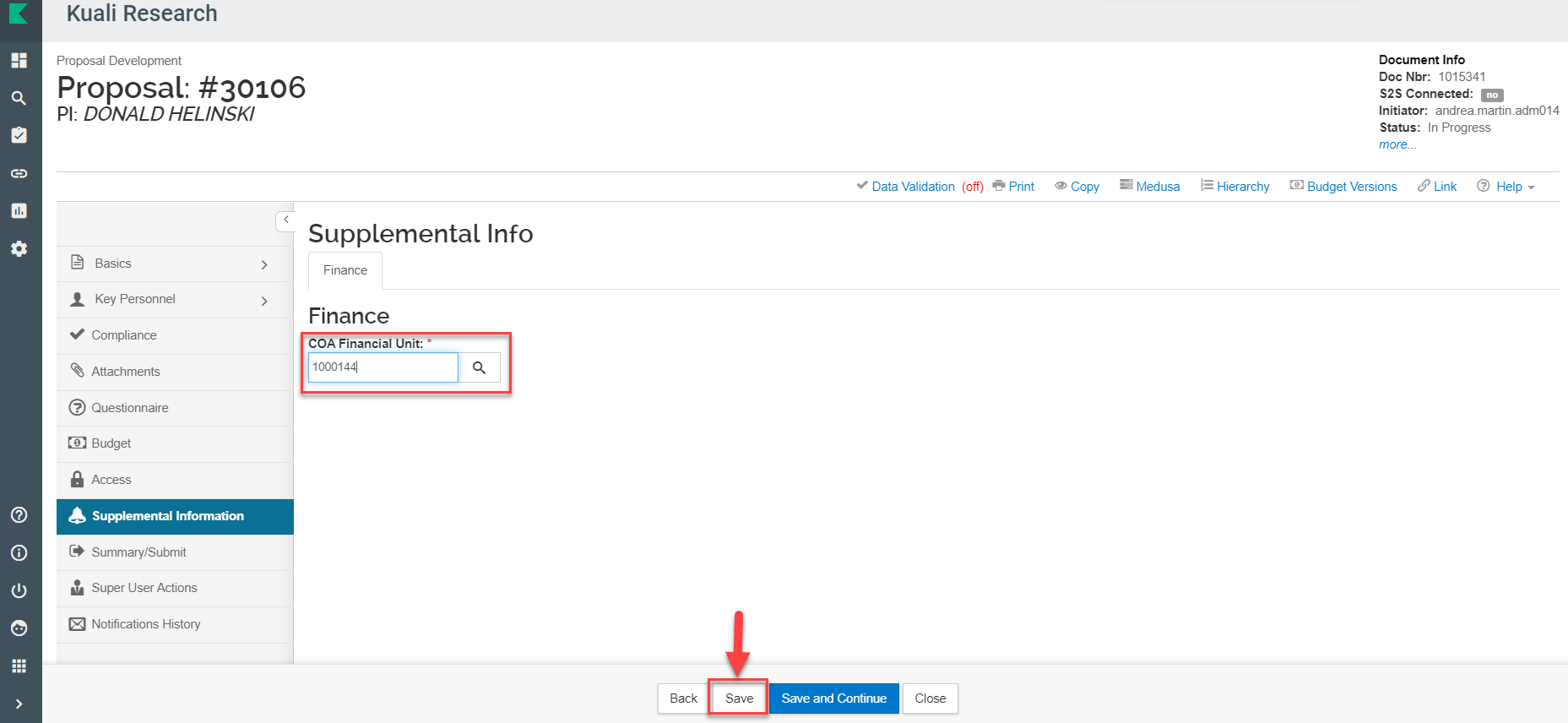
Task: Click the Print link
Action: [x=1013, y=187]
